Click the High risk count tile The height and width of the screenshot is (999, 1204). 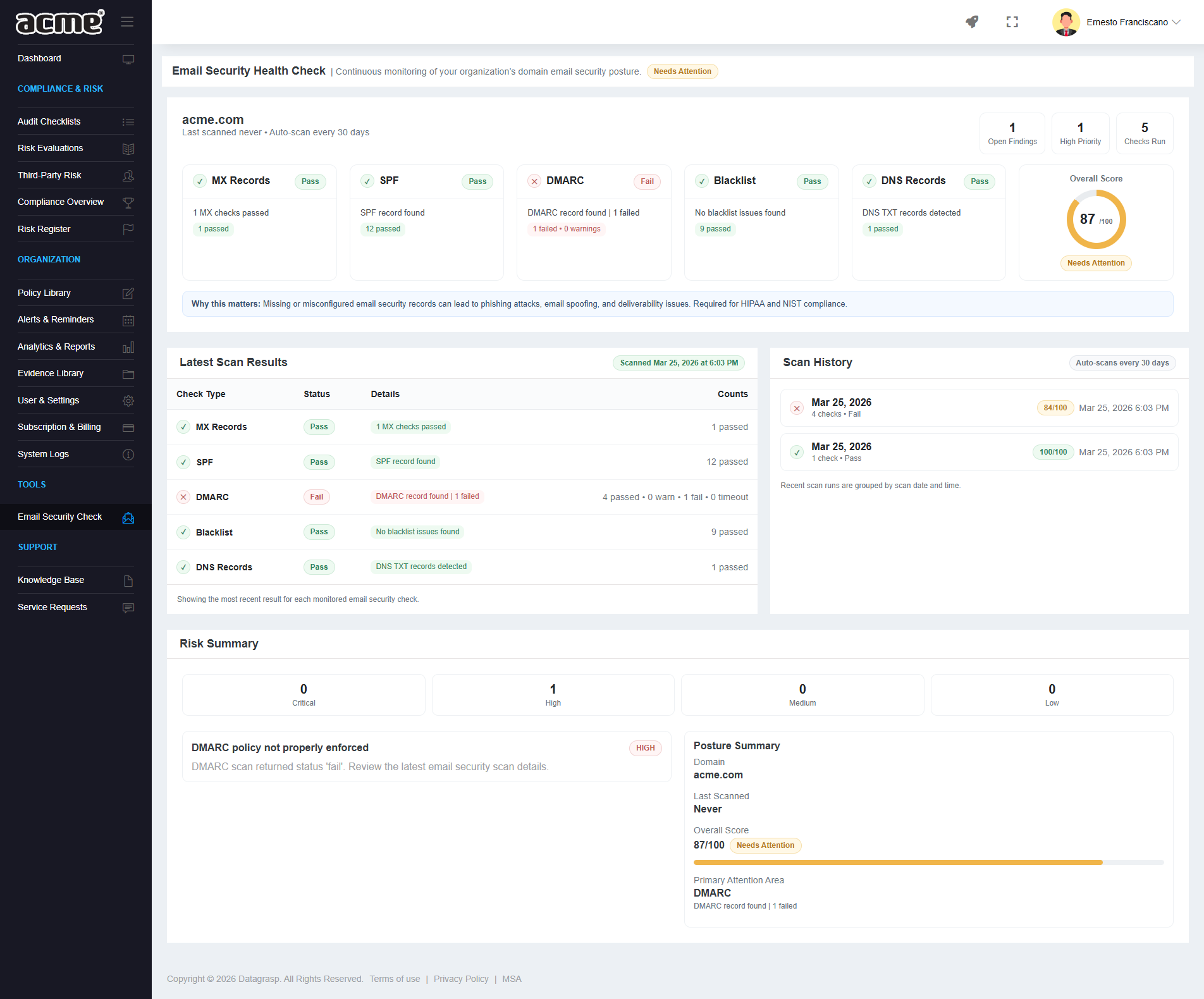[x=553, y=695]
